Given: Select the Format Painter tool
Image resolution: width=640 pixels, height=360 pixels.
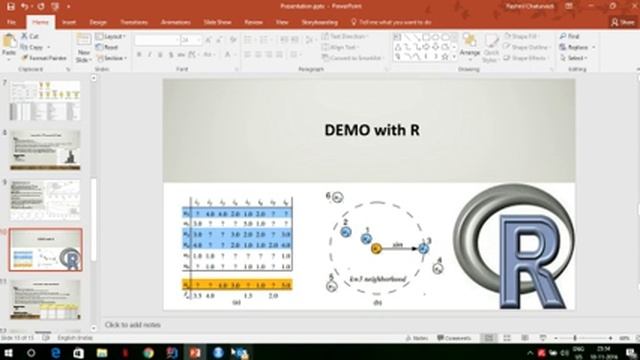Looking at the screenshot, I should point(44,58).
